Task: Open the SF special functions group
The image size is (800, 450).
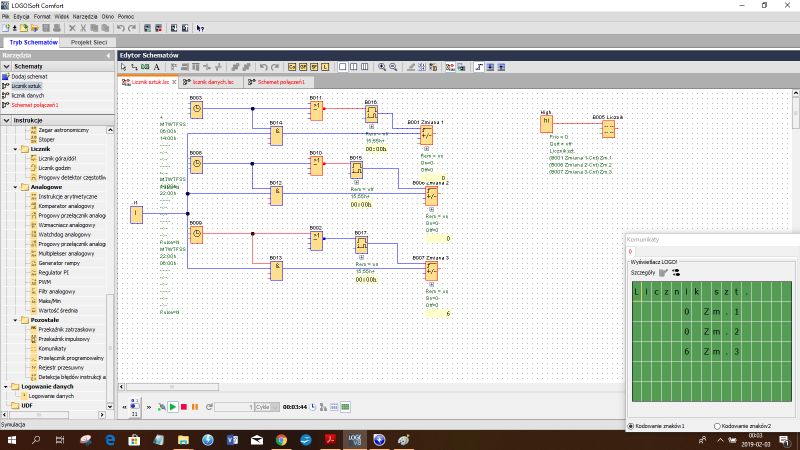Action: click(314, 67)
